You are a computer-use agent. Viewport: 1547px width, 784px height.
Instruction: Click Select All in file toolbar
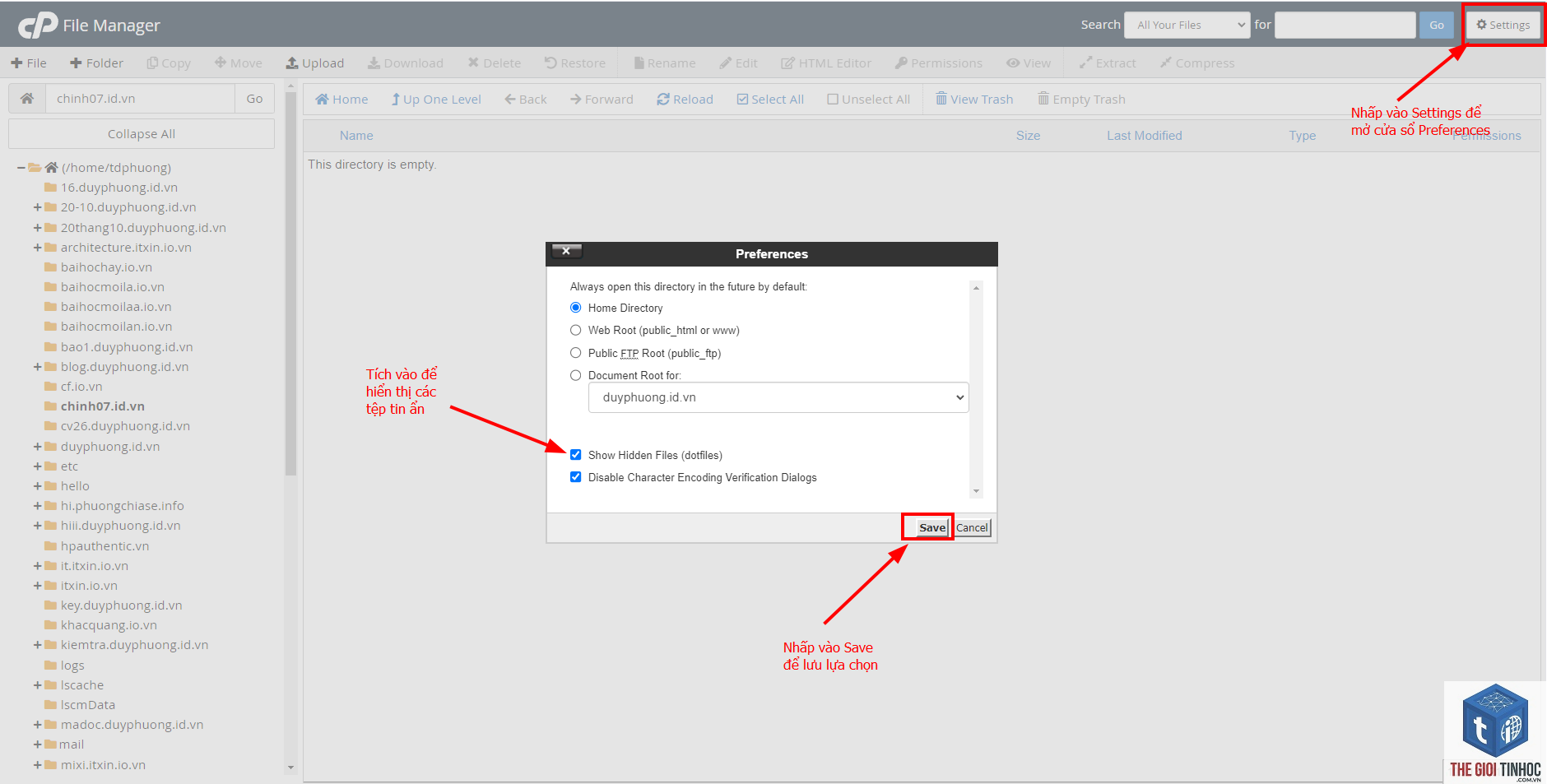click(x=770, y=100)
